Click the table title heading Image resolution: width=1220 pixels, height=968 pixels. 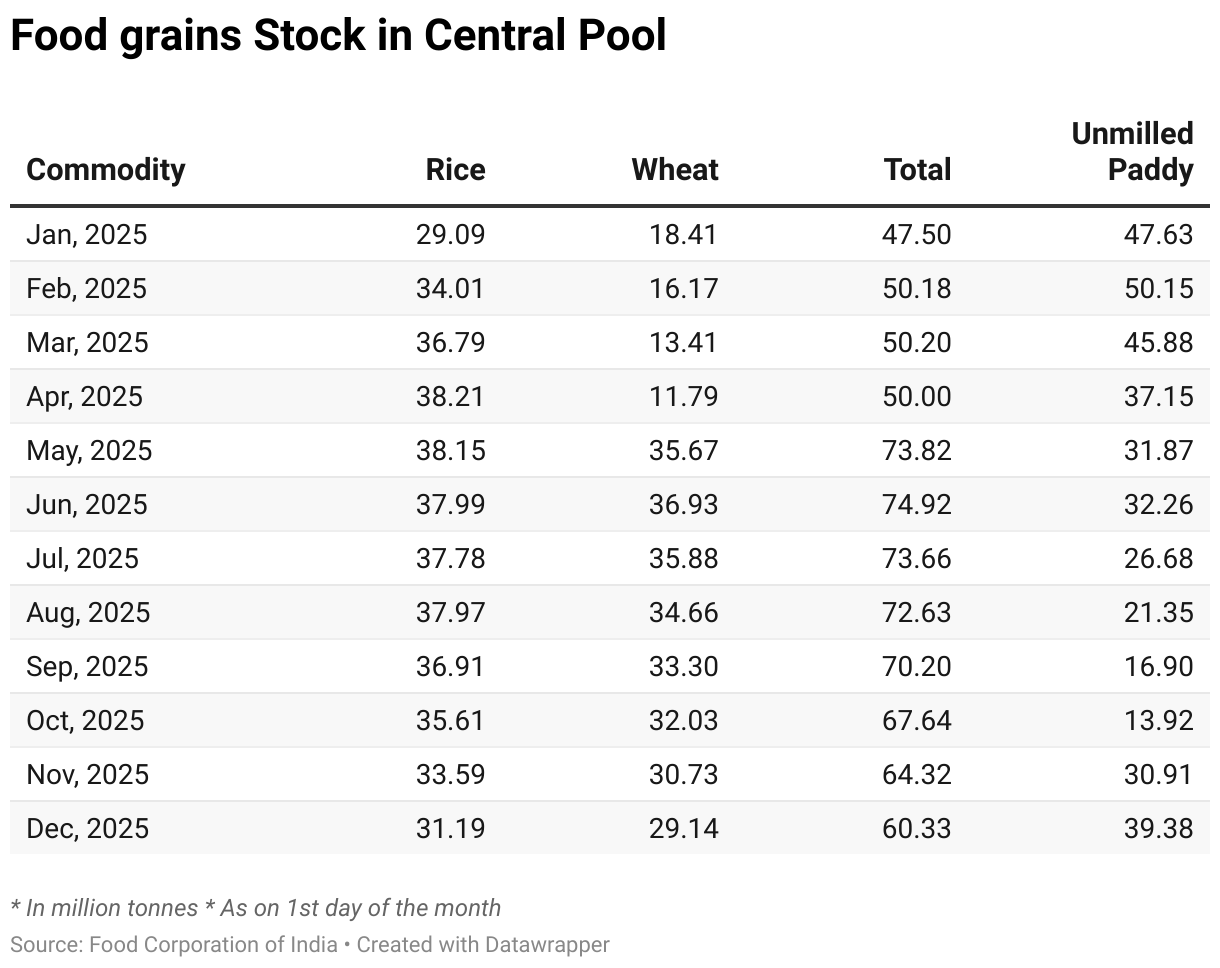pos(338,37)
